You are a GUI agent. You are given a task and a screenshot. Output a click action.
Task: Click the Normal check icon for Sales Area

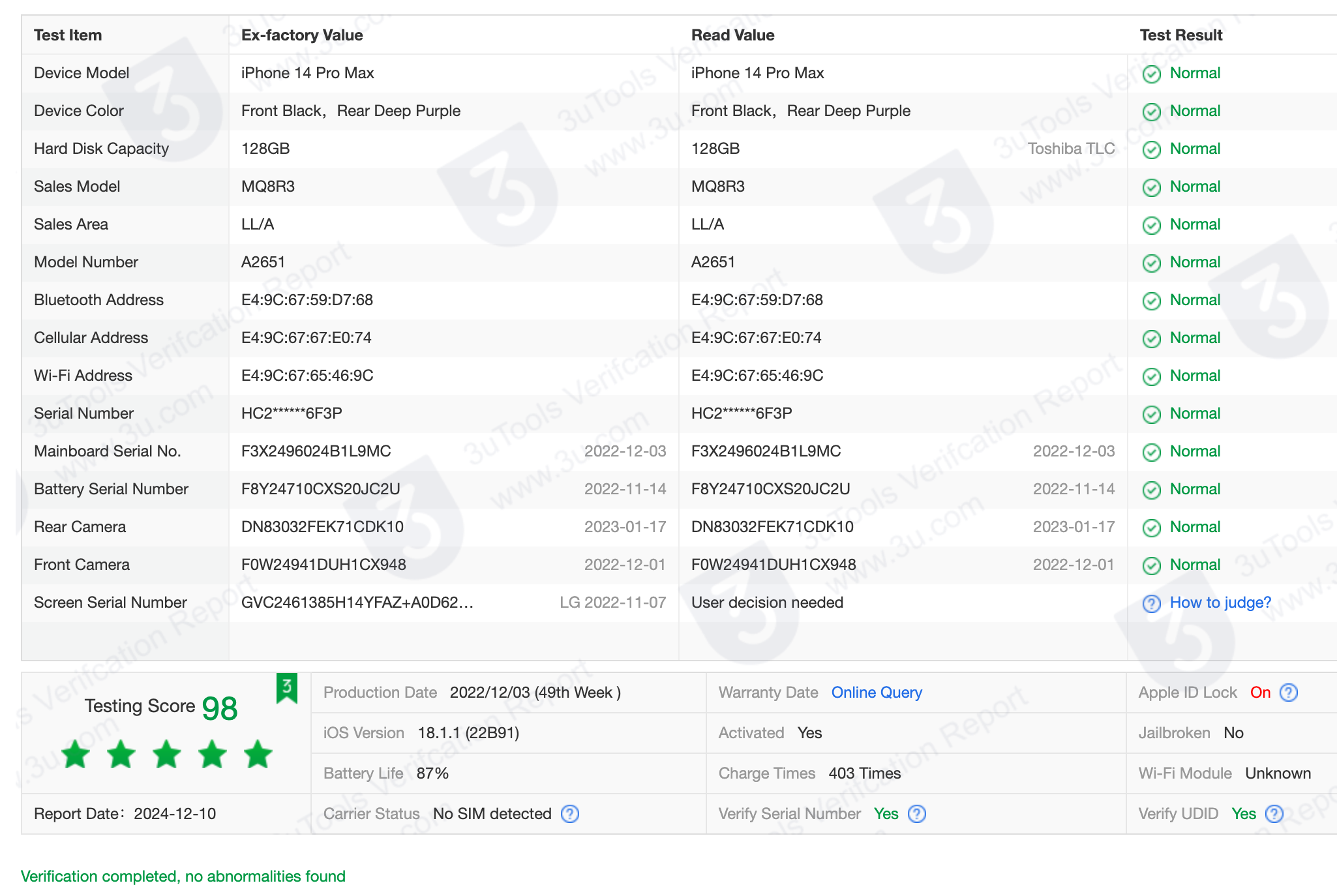pos(1152,225)
